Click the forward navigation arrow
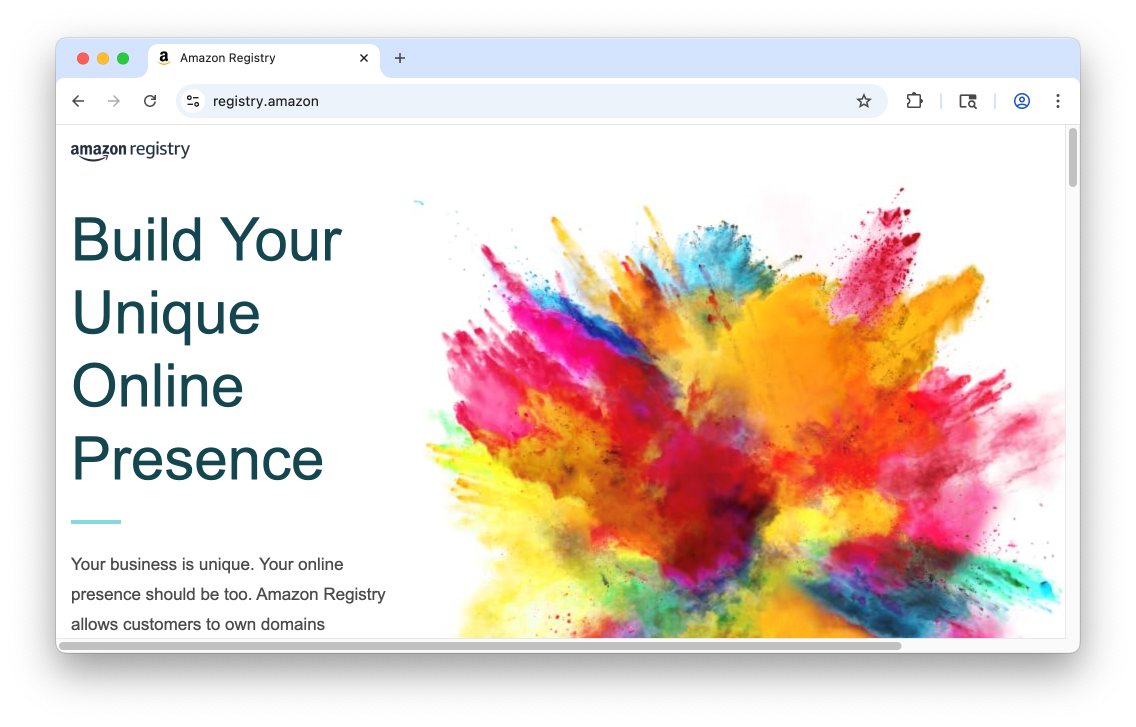This screenshot has height=727, width=1136. tap(114, 101)
